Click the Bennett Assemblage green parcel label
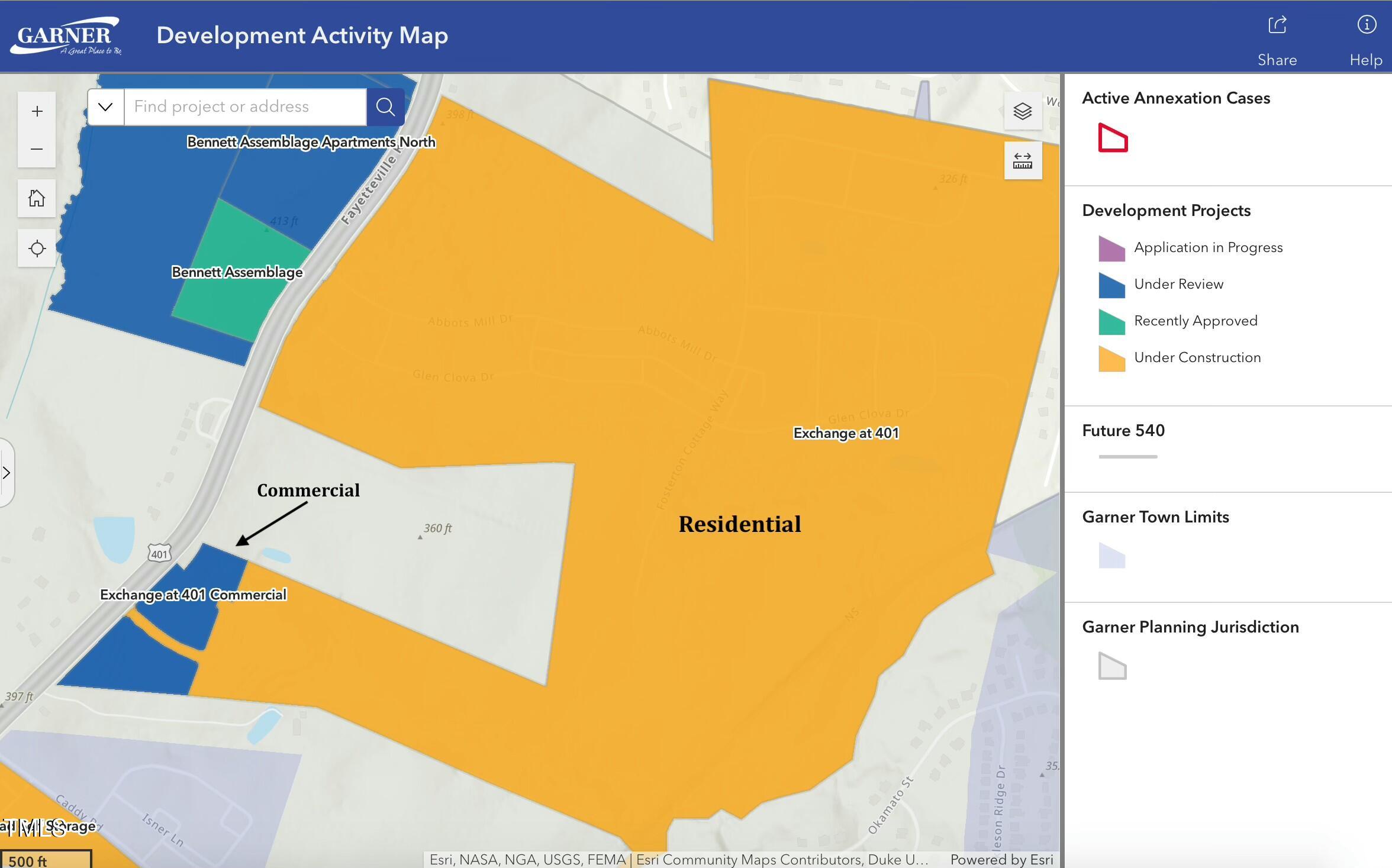Screen dimensions: 1392x868 [237, 272]
